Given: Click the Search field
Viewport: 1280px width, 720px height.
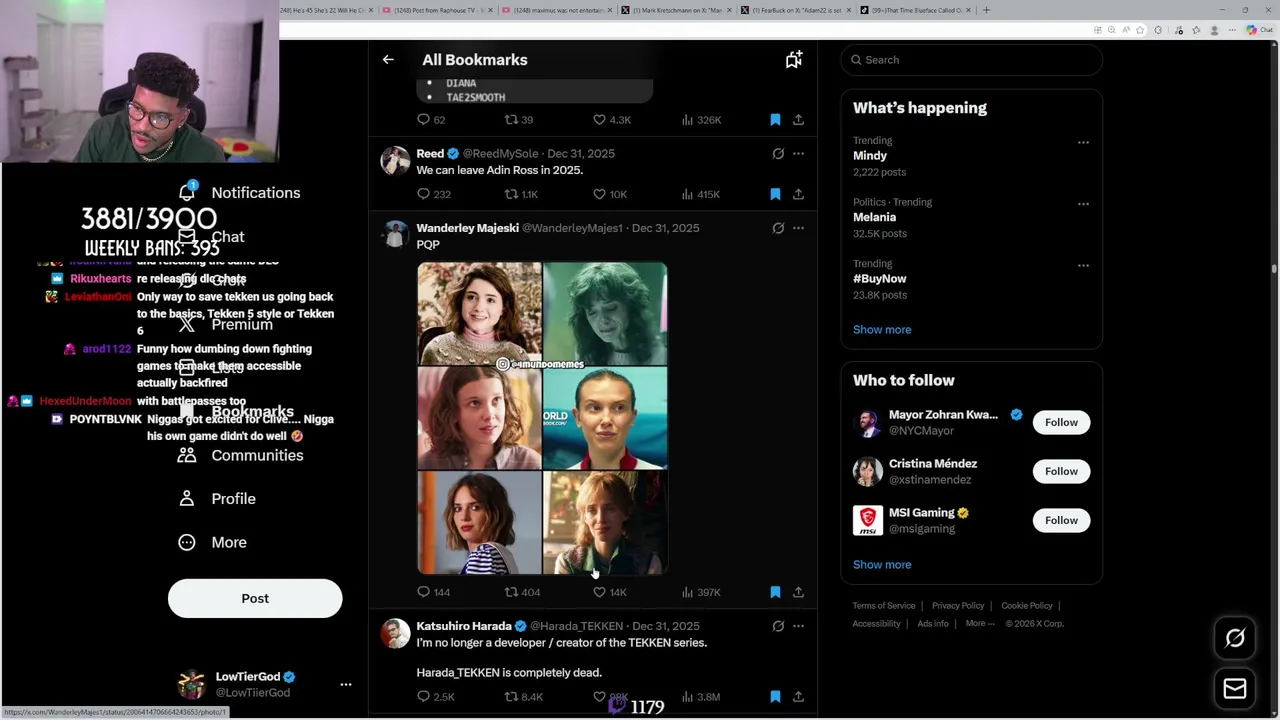Looking at the screenshot, I should pos(971,60).
